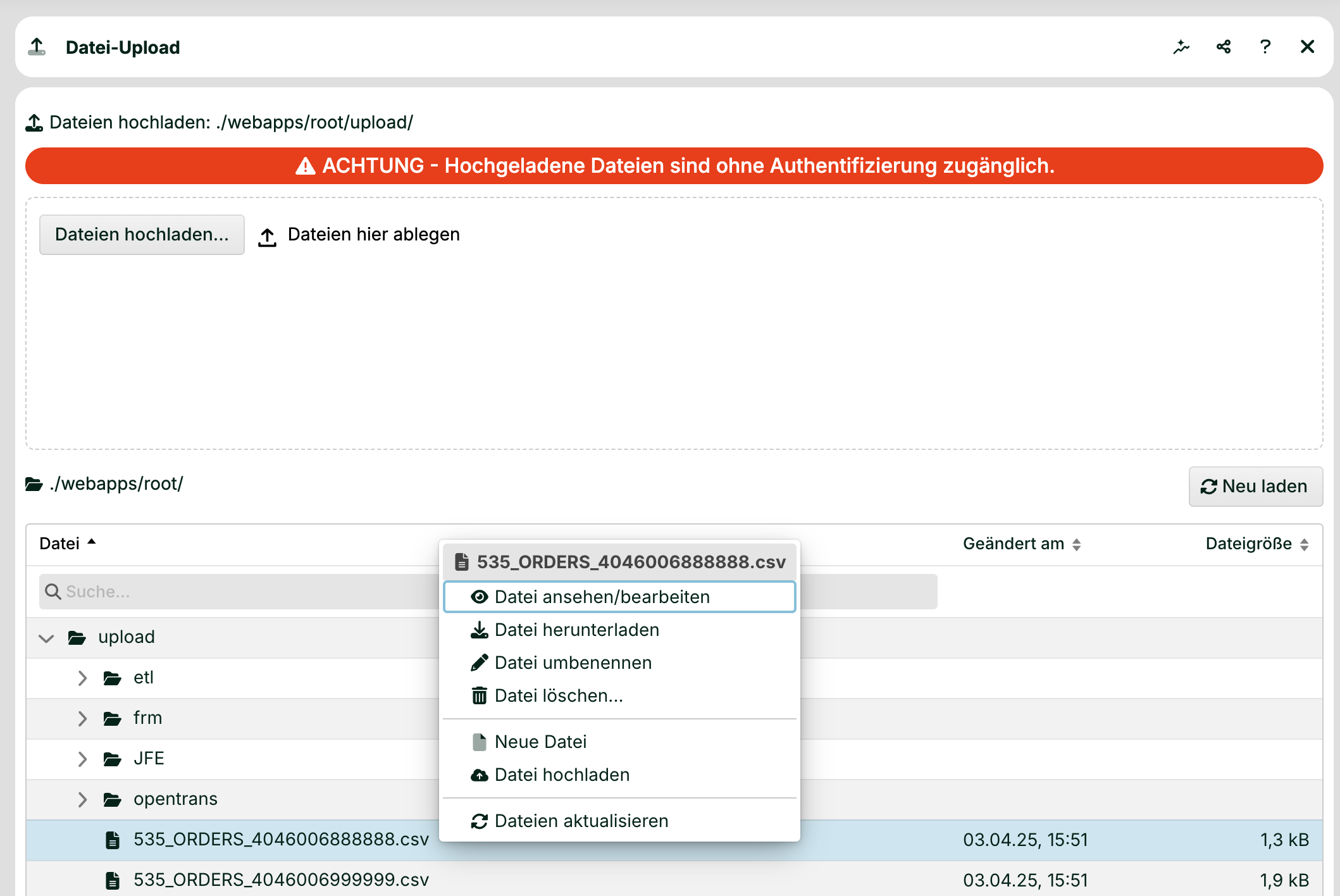This screenshot has height=896, width=1340.
Task: Choose Dateien aktualisieren from context menu
Action: point(619,821)
